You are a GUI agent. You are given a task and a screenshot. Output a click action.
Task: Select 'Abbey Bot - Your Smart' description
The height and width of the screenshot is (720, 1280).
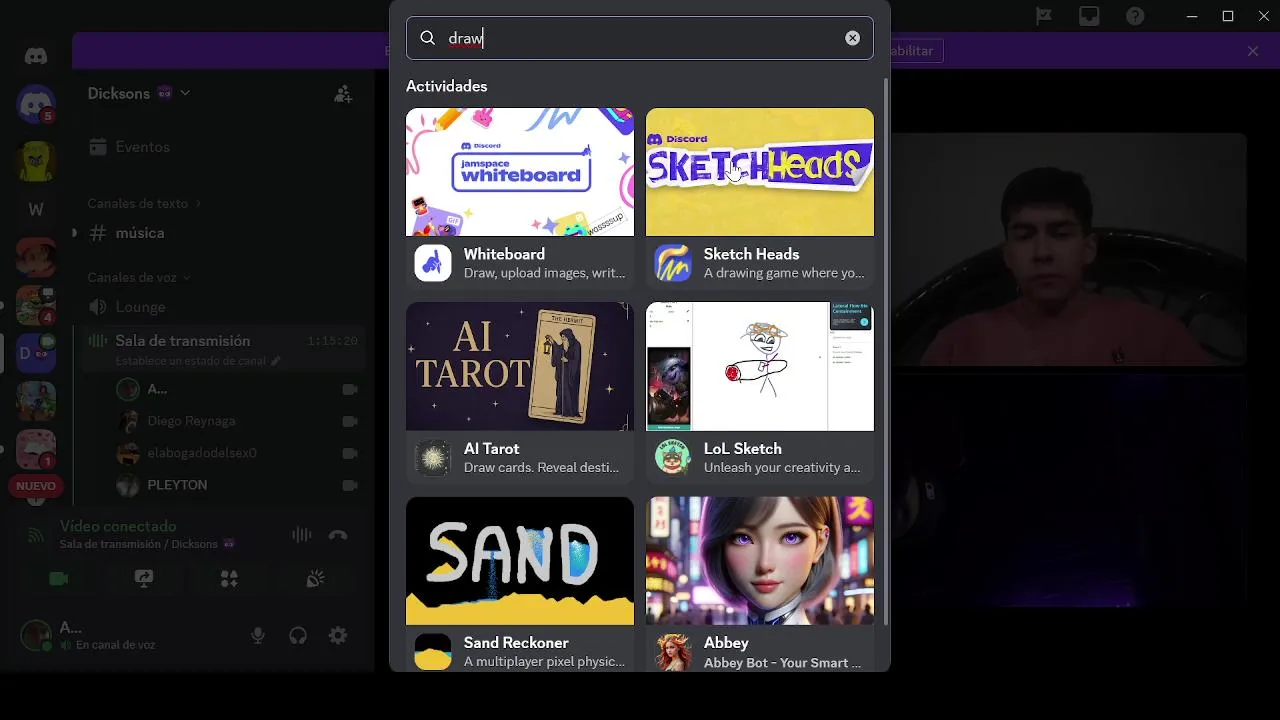pos(782,662)
